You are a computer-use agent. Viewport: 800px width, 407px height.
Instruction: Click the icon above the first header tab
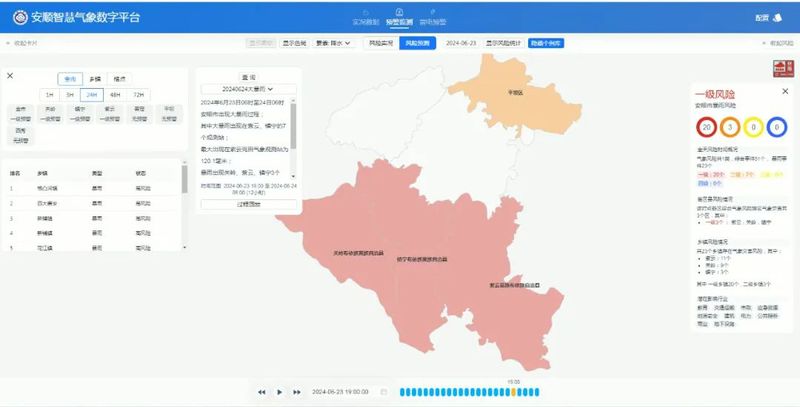click(366, 12)
